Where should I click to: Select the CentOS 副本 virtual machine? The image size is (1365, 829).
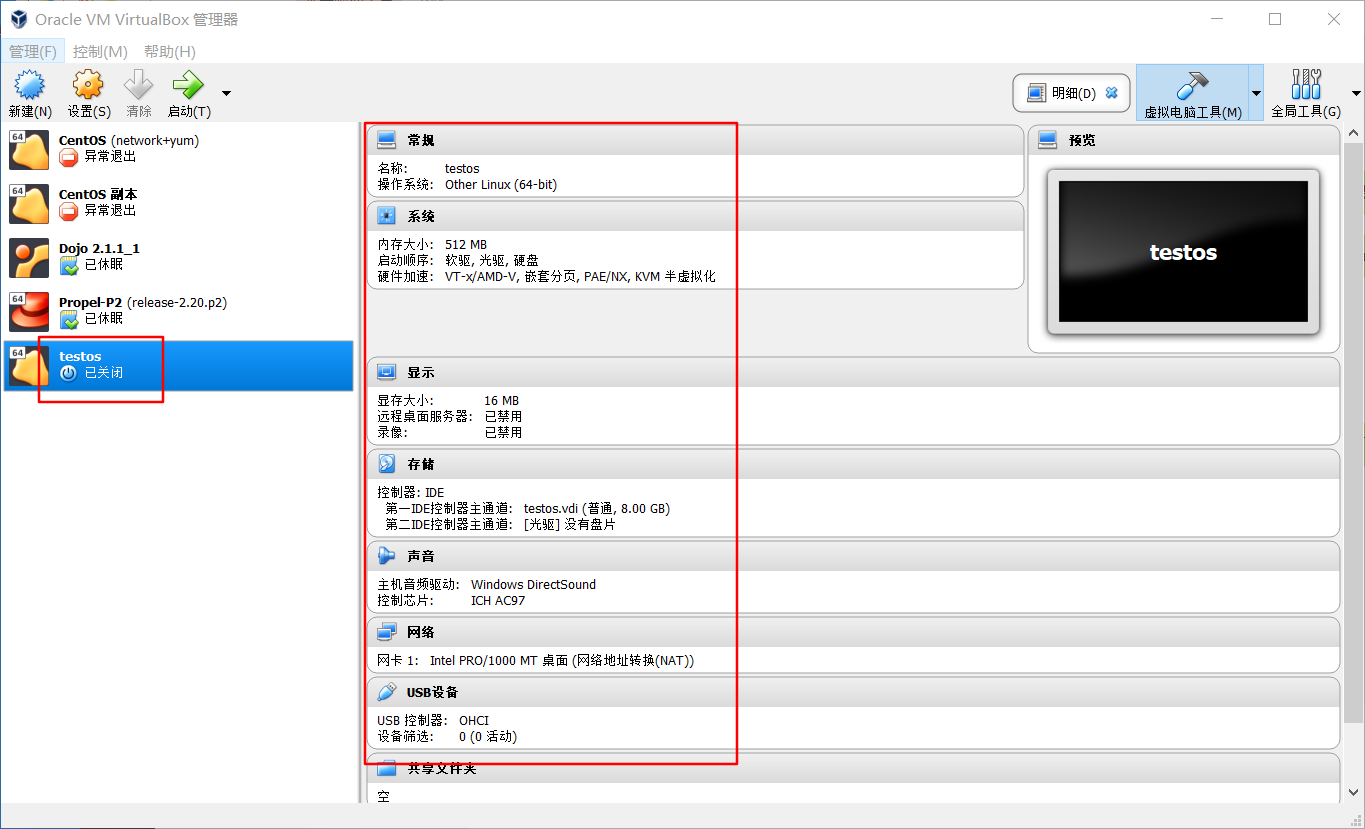tap(178, 203)
